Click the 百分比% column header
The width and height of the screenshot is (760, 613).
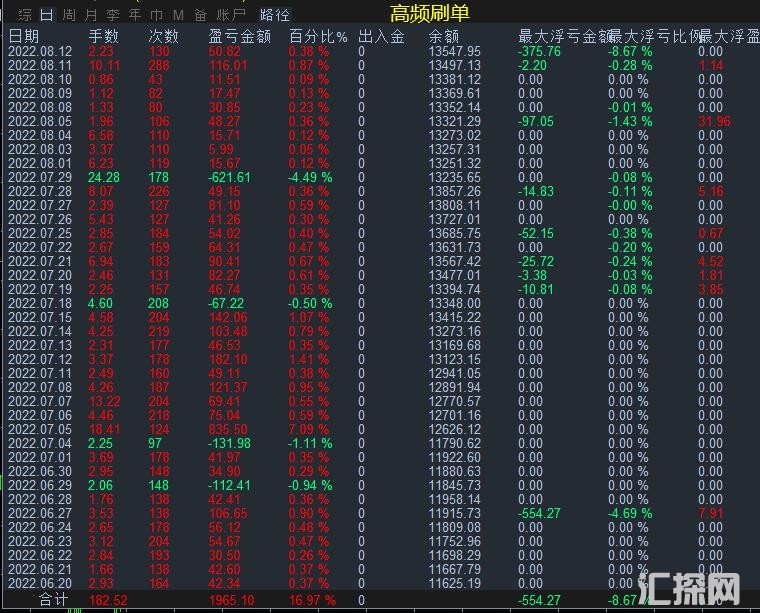coord(318,37)
